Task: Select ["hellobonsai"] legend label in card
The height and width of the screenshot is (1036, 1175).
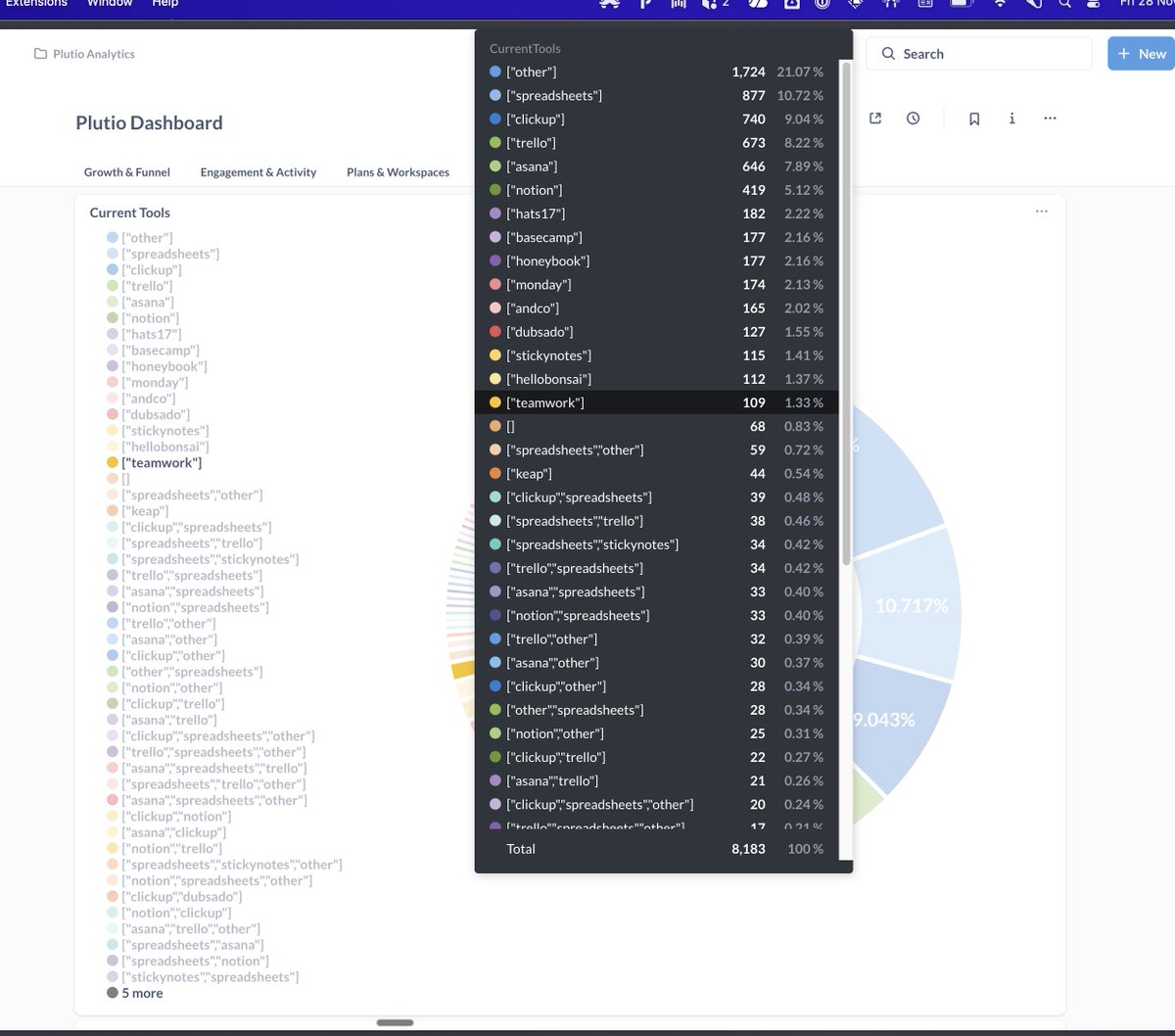Action: click(x=165, y=447)
